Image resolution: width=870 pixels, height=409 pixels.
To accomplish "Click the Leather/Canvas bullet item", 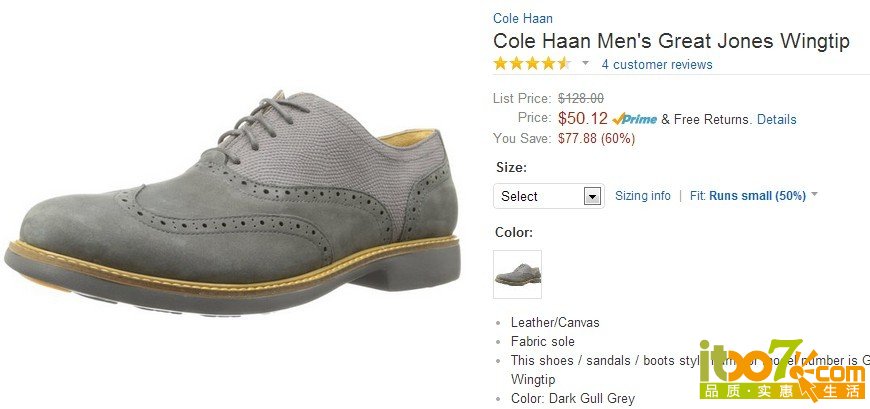I will click(x=555, y=322).
